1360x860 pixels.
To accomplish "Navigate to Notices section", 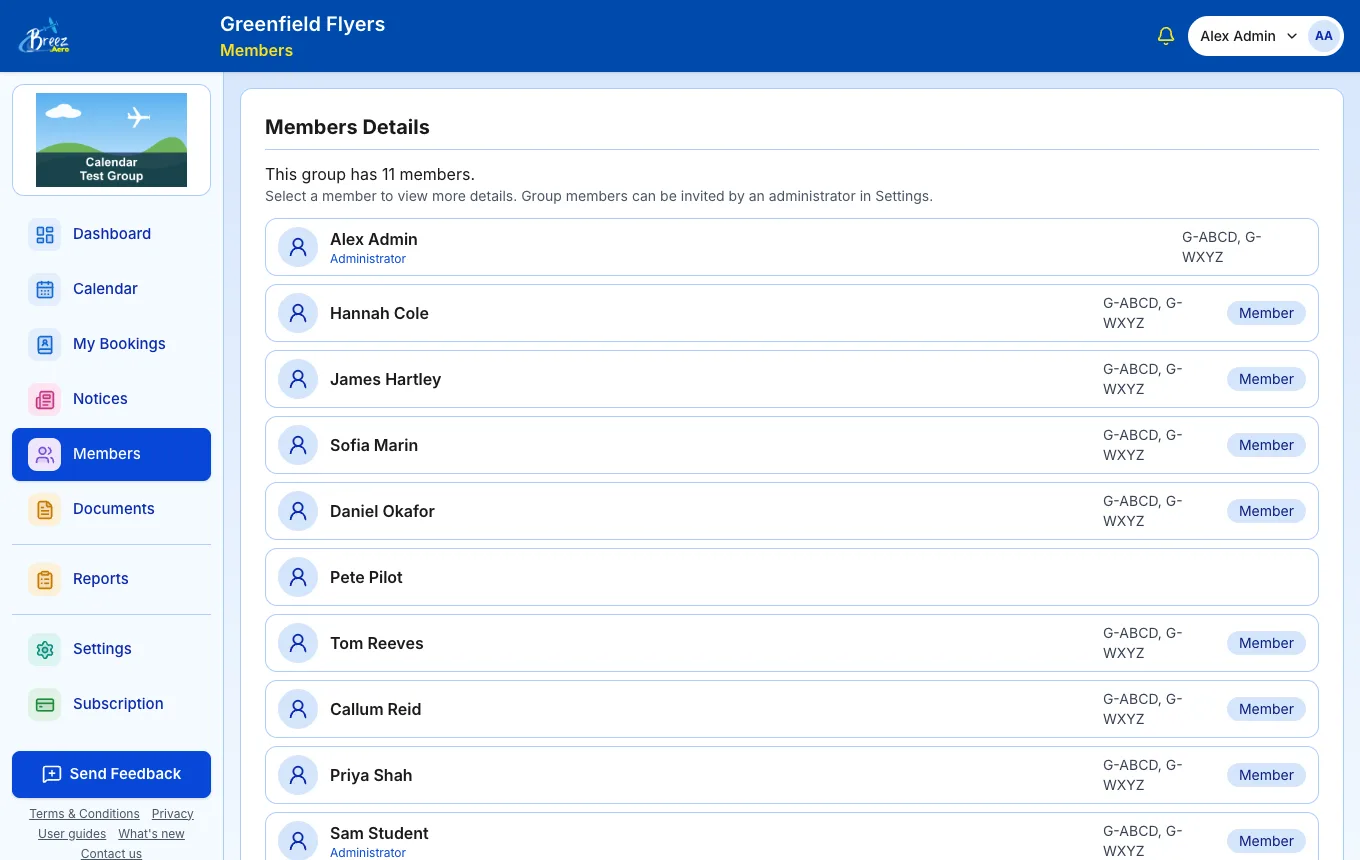I will click(x=111, y=399).
